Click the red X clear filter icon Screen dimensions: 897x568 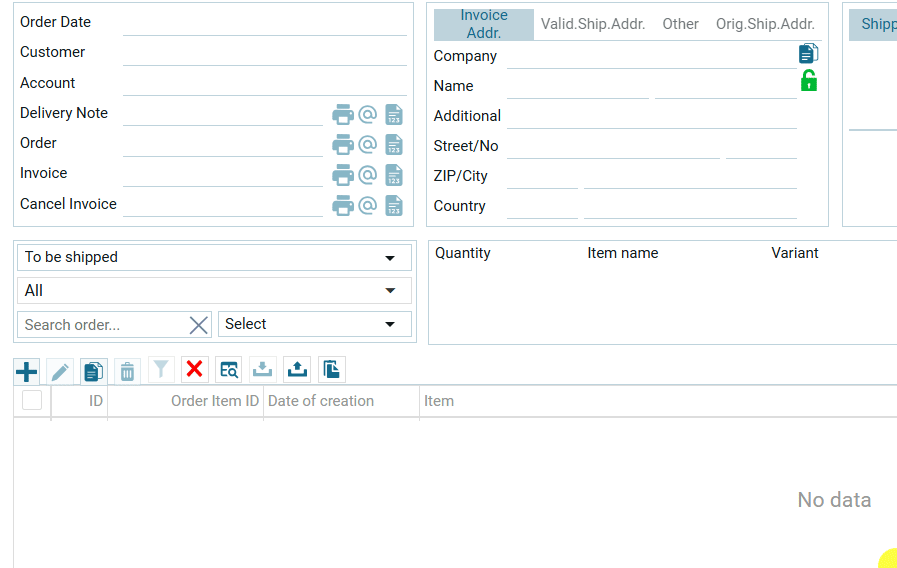(194, 370)
